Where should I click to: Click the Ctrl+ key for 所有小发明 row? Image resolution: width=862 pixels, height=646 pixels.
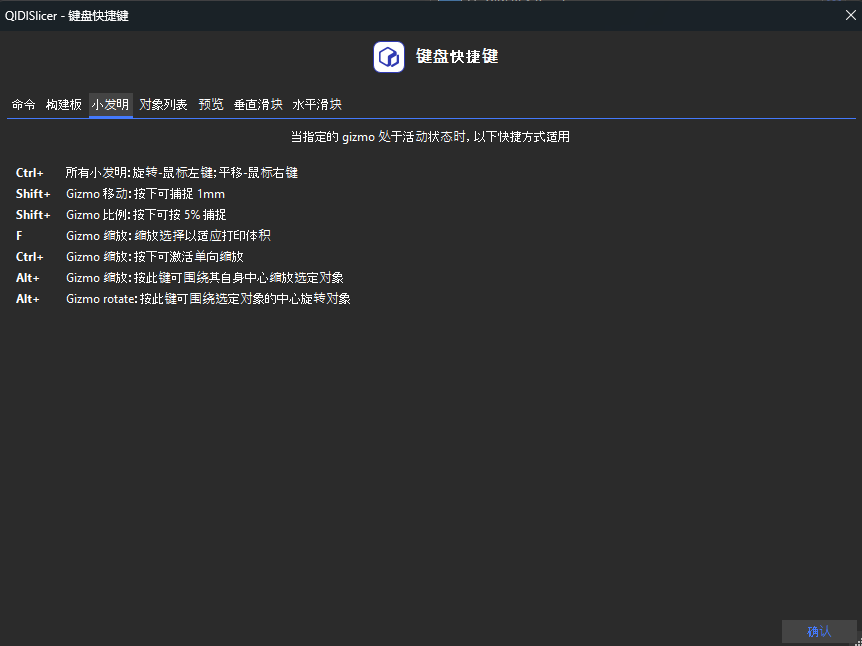(30, 173)
